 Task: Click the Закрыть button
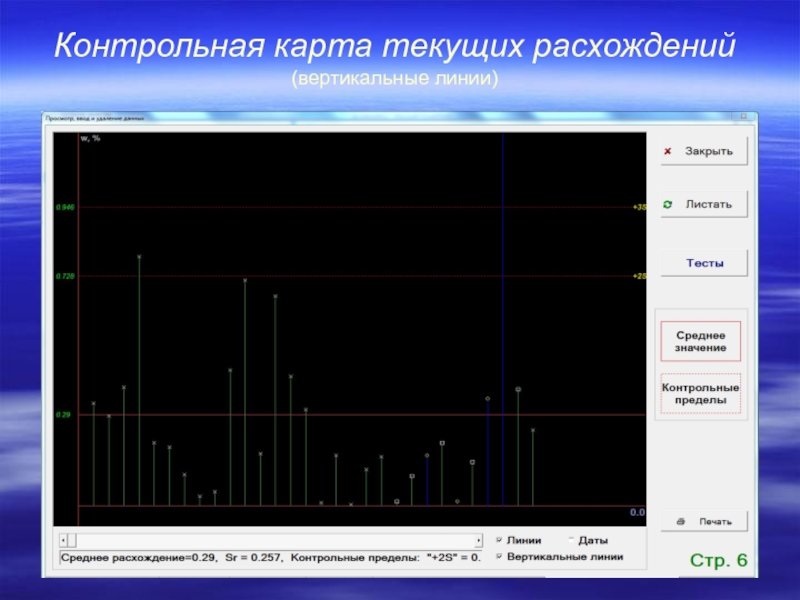[x=704, y=151]
